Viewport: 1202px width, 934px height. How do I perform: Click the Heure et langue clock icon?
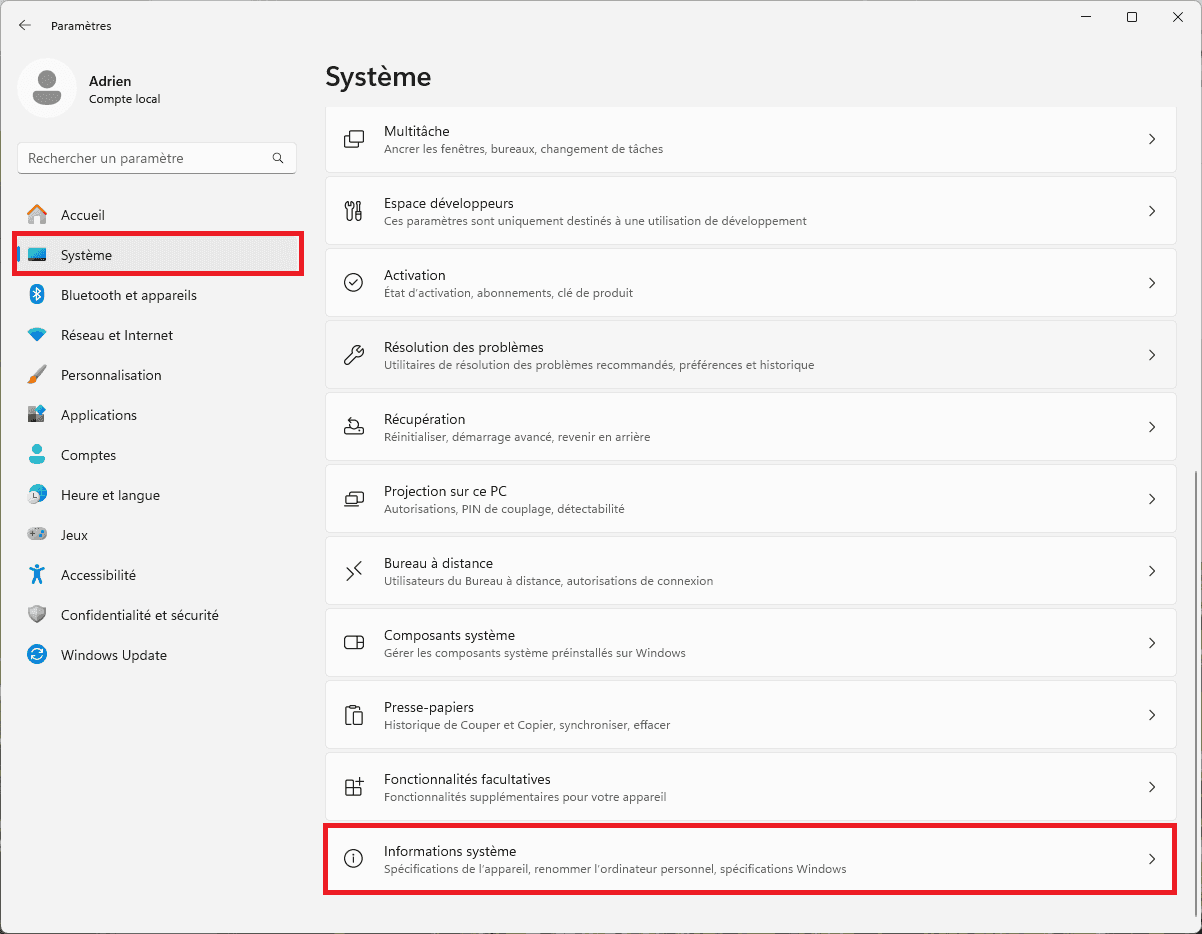[37, 495]
